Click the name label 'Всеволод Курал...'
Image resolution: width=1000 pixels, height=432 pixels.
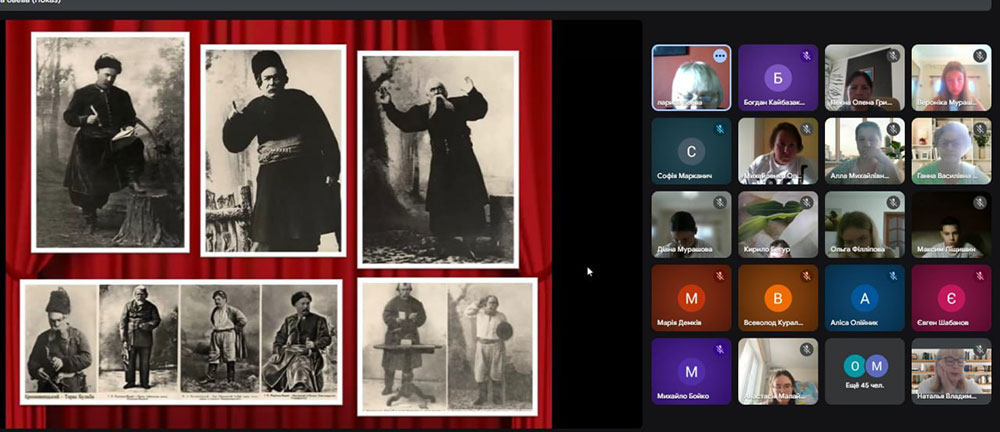[x=773, y=323]
